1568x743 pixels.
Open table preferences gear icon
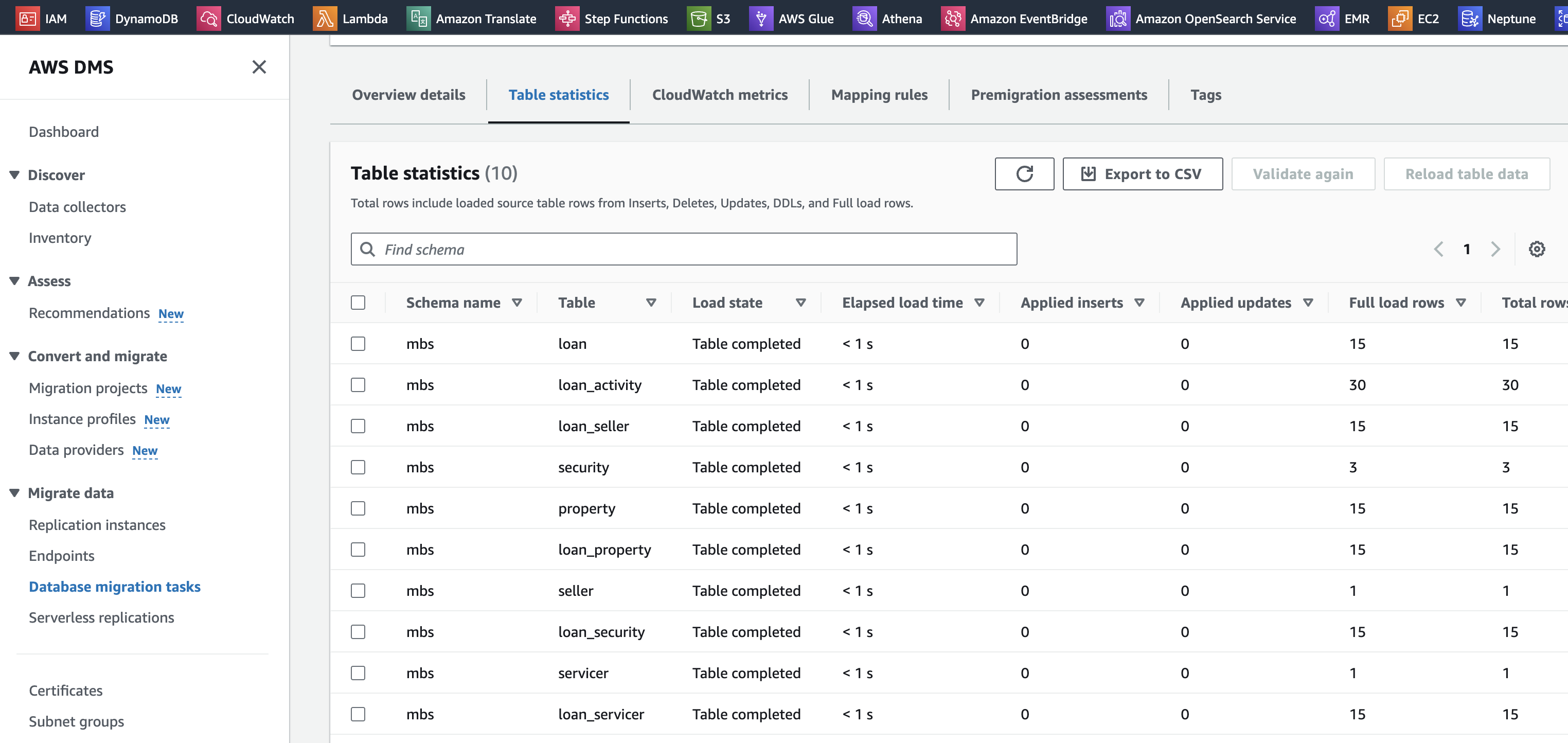point(1536,249)
